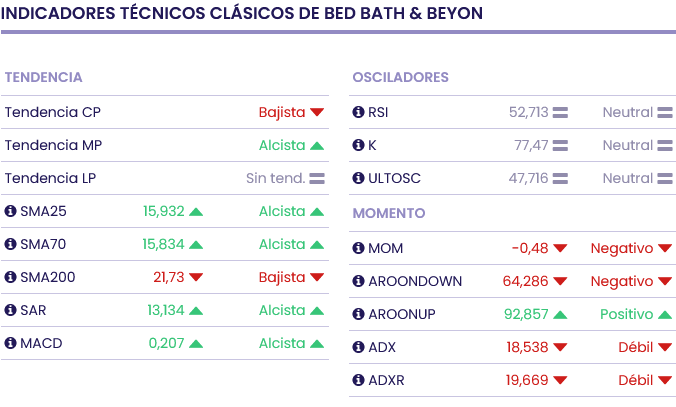Image resolution: width=676 pixels, height=407 pixels.
Task: Click the info icon beside SMA25
Action: [10, 211]
